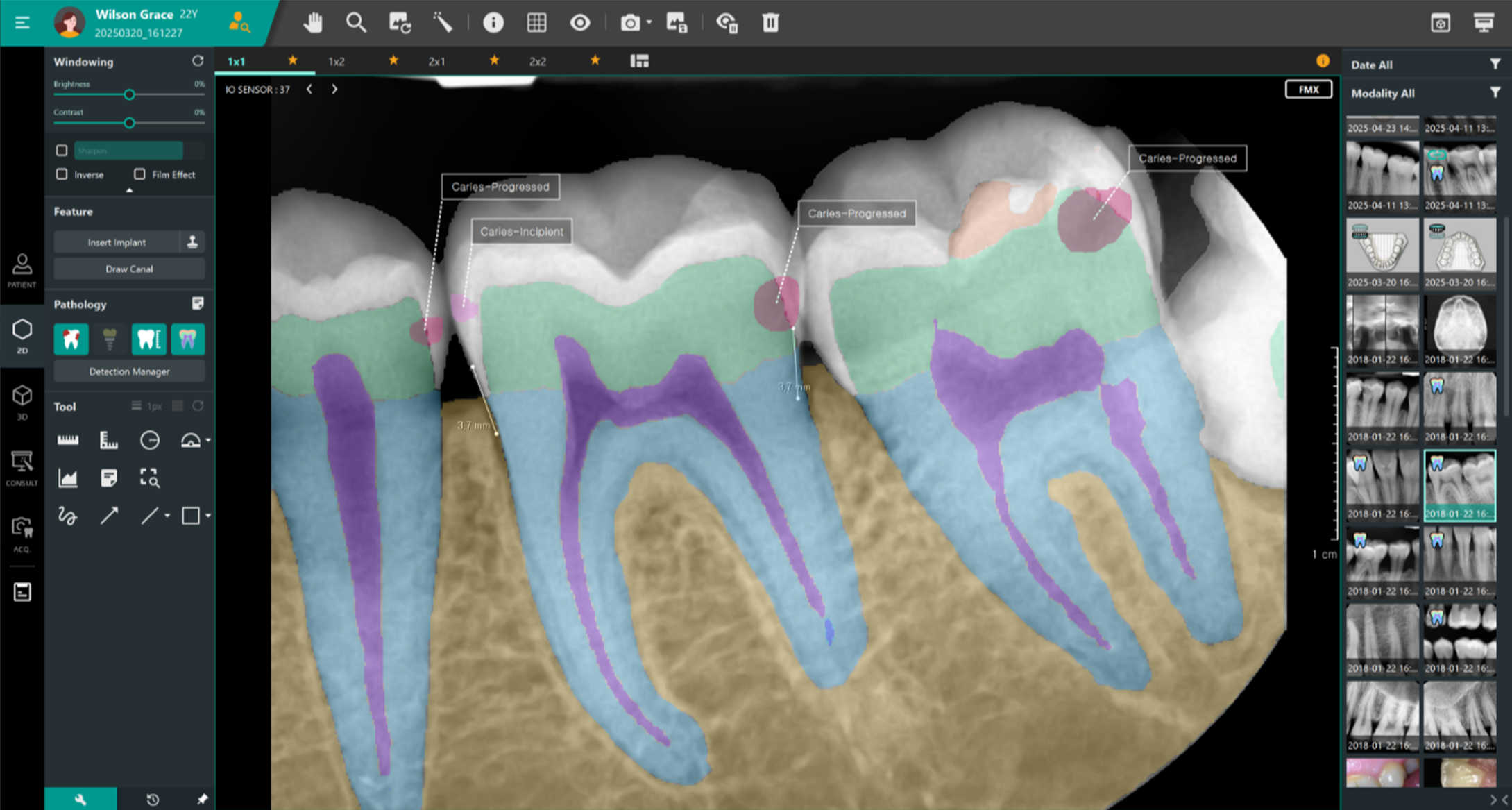Adjust the Contrast slider handle
Screen dimensions: 1512x810
click(129, 123)
